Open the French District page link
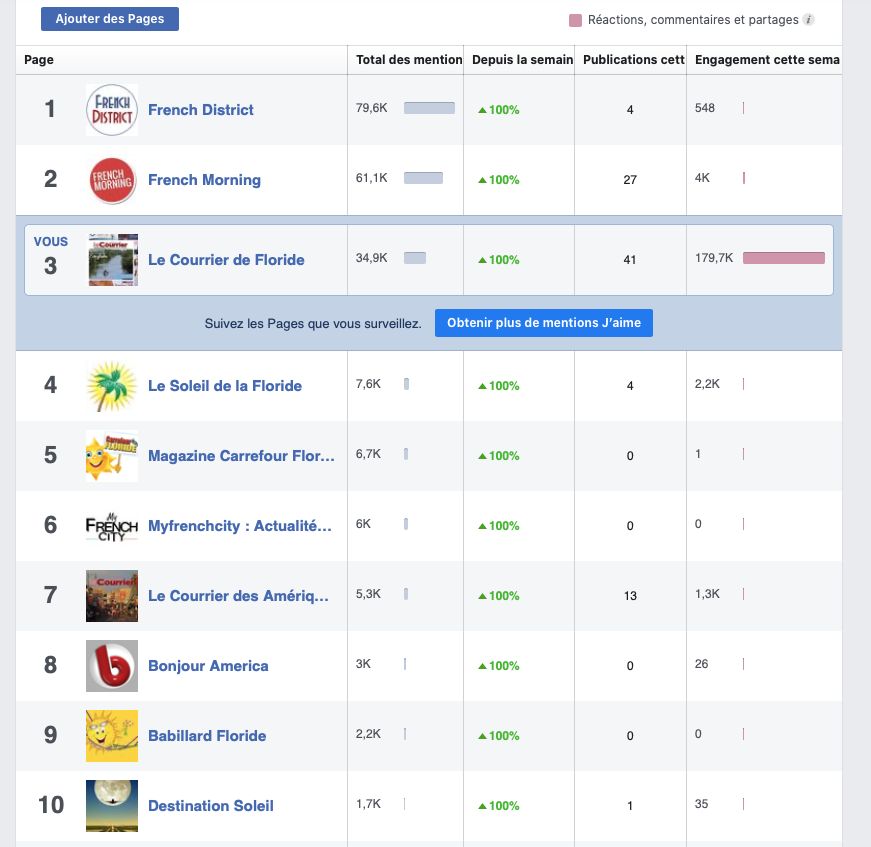Image resolution: width=871 pixels, height=847 pixels. pyautogui.click(x=201, y=110)
